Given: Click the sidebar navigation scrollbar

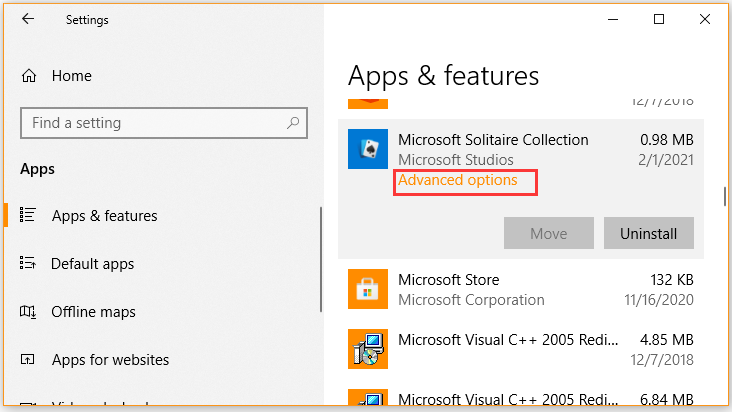Looking at the screenshot, I should (321, 259).
